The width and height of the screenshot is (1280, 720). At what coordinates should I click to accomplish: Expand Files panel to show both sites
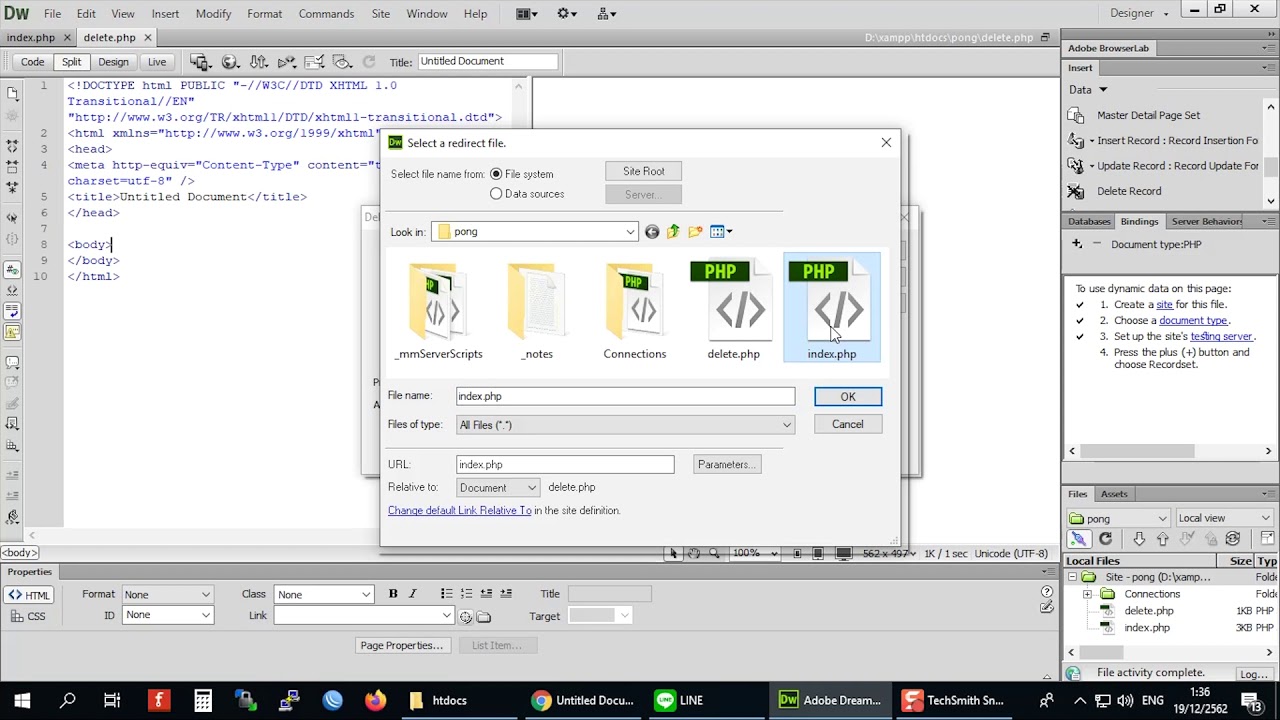pos(1267,539)
